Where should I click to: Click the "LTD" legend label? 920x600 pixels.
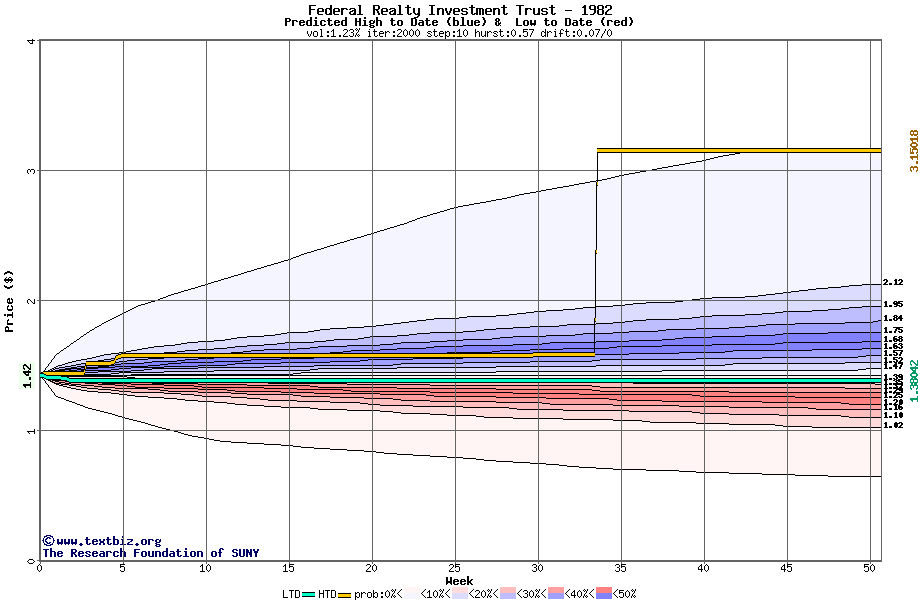(x=292, y=594)
